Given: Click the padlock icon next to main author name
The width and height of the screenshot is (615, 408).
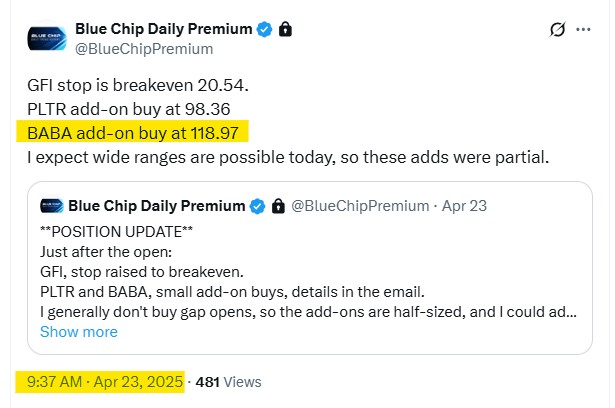Looking at the screenshot, I should pos(285,29).
